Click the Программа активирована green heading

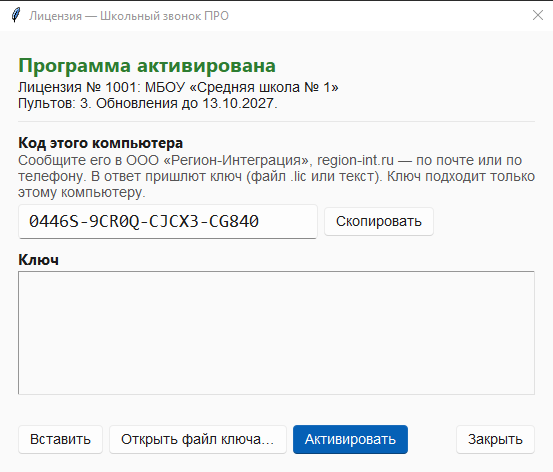coord(147,66)
